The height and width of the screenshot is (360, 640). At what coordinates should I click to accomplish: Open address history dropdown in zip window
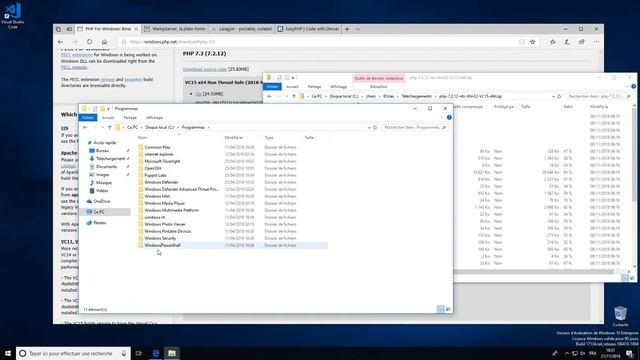pyautogui.click(x=553, y=96)
